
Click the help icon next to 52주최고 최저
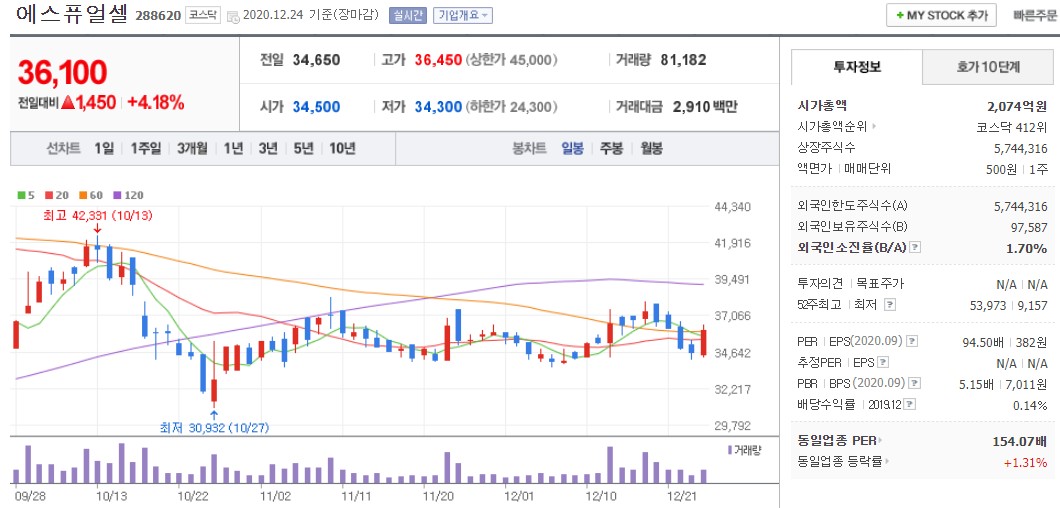(x=890, y=304)
